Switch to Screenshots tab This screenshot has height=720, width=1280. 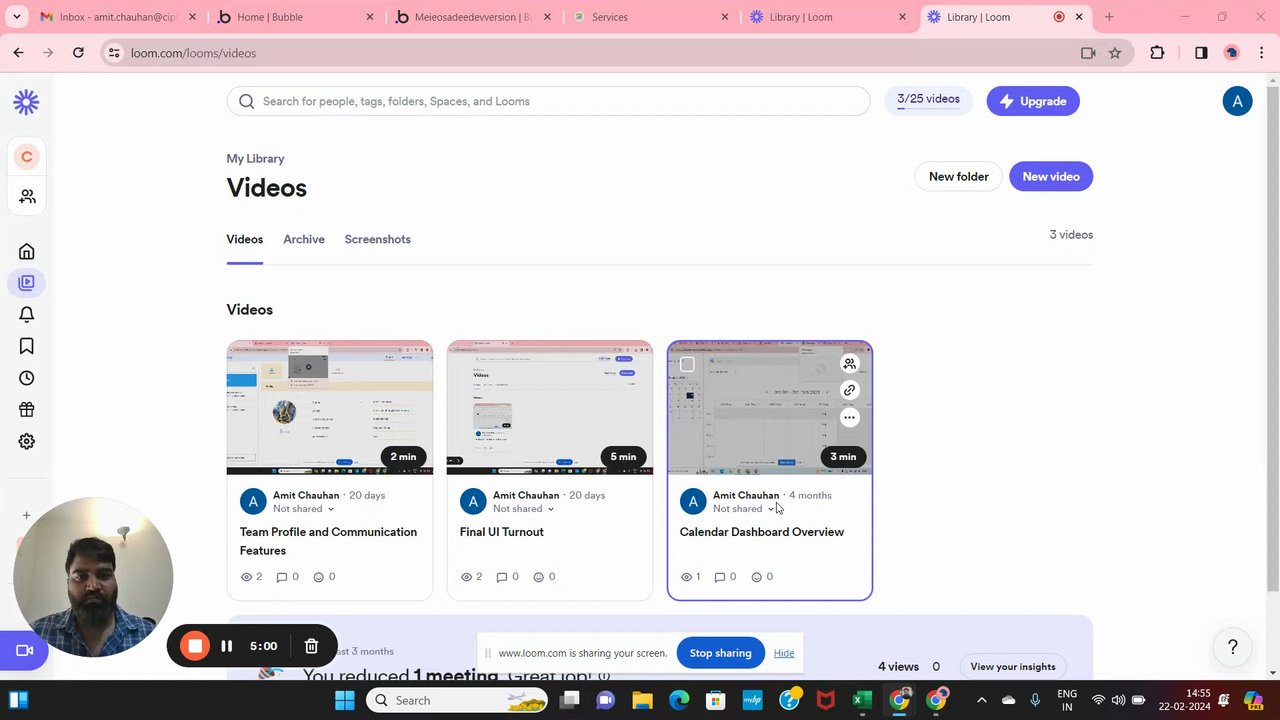click(x=378, y=239)
